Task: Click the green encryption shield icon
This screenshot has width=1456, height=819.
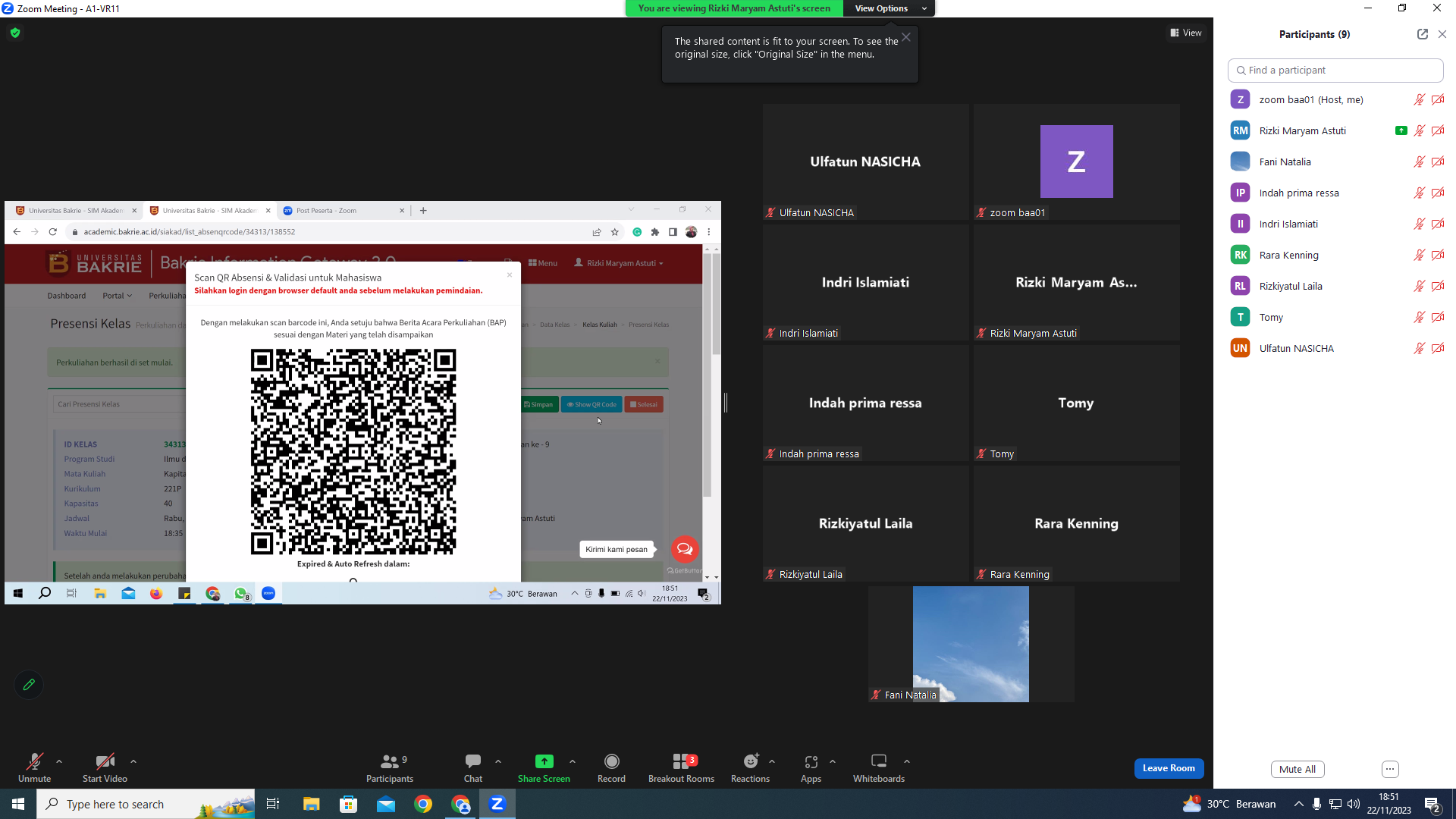Action: click(x=15, y=33)
